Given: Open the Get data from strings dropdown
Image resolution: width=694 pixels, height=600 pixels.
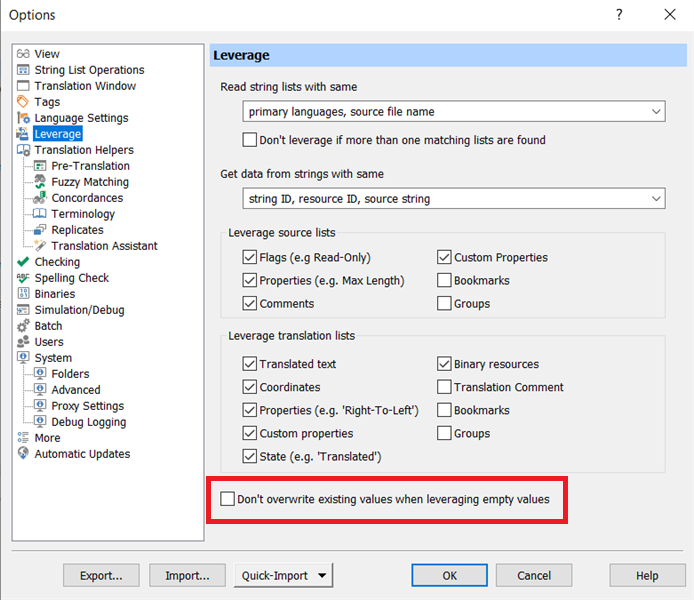Looking at the screenshot, I should point(454,199).
